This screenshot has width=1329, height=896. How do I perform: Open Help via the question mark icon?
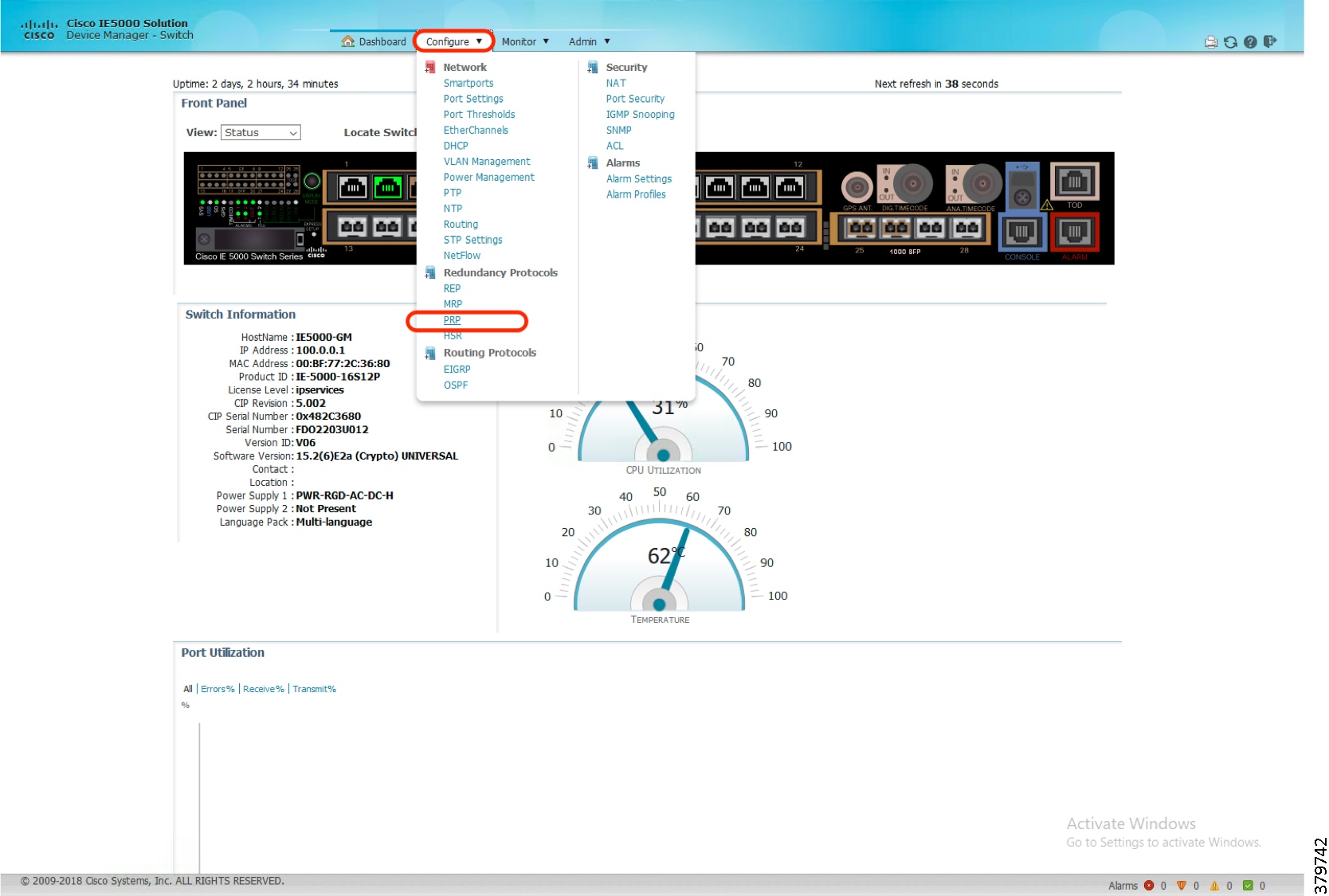1250,42
